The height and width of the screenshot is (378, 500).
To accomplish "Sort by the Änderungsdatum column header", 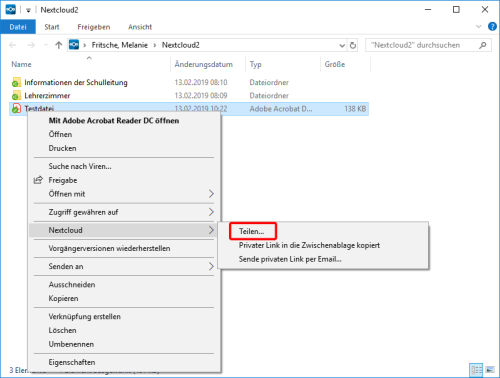I will pyautogui.click(x=204, y=64).
